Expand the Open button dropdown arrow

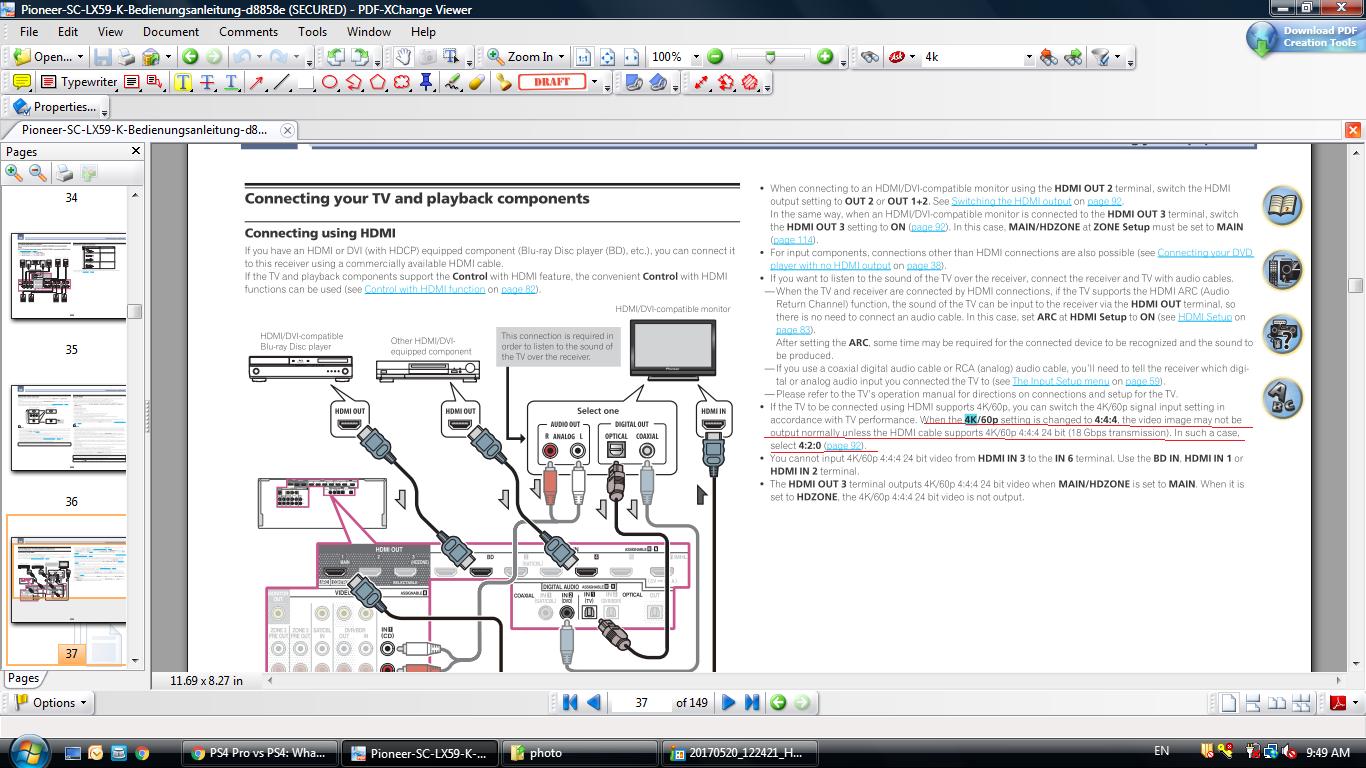click(x=80, y=57)
